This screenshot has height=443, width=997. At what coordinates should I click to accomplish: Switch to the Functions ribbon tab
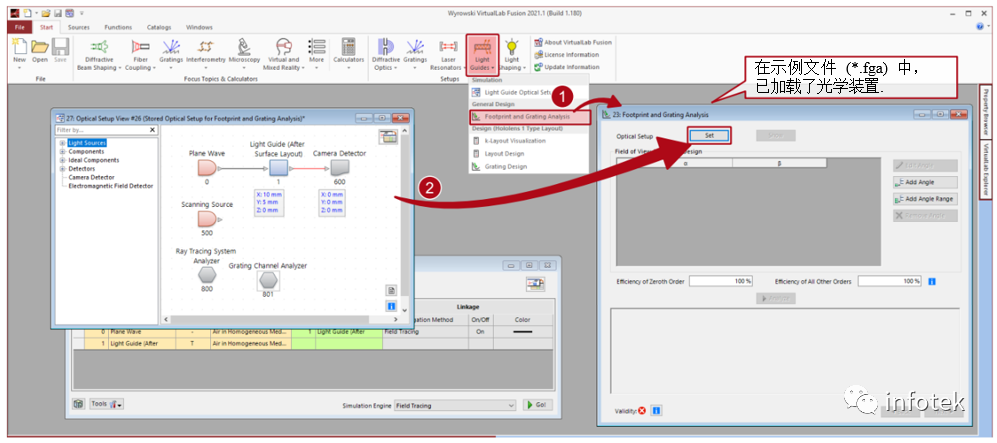(x=118, y=27)
